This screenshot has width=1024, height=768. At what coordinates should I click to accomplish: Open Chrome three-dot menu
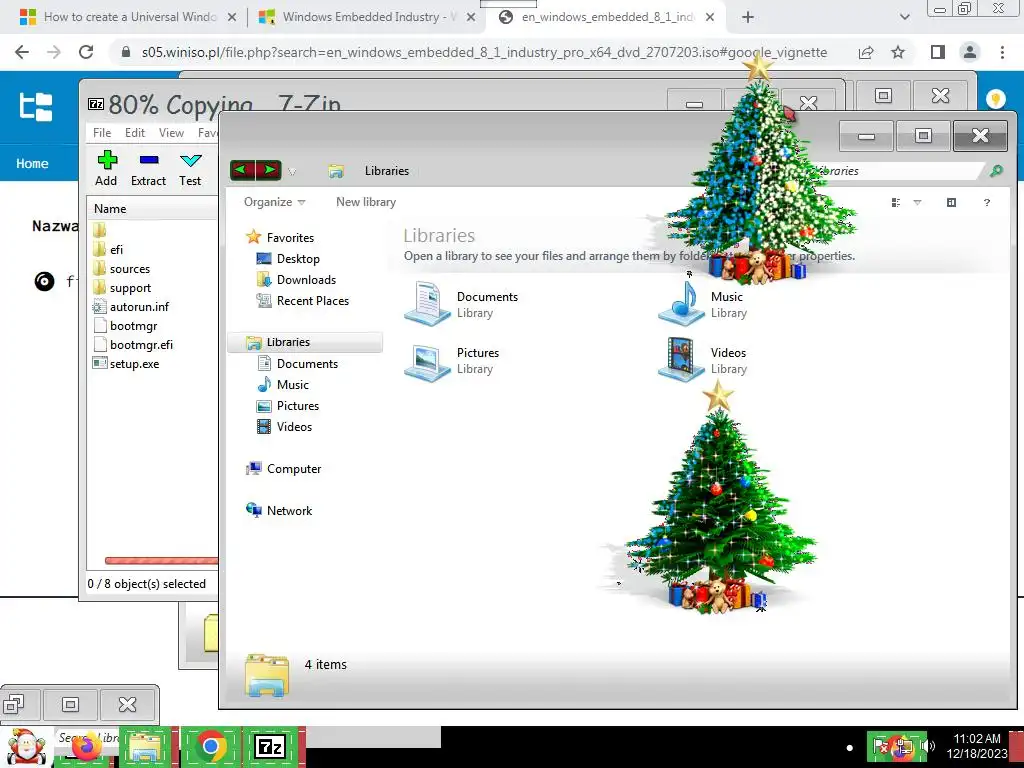click(1002, 52)
